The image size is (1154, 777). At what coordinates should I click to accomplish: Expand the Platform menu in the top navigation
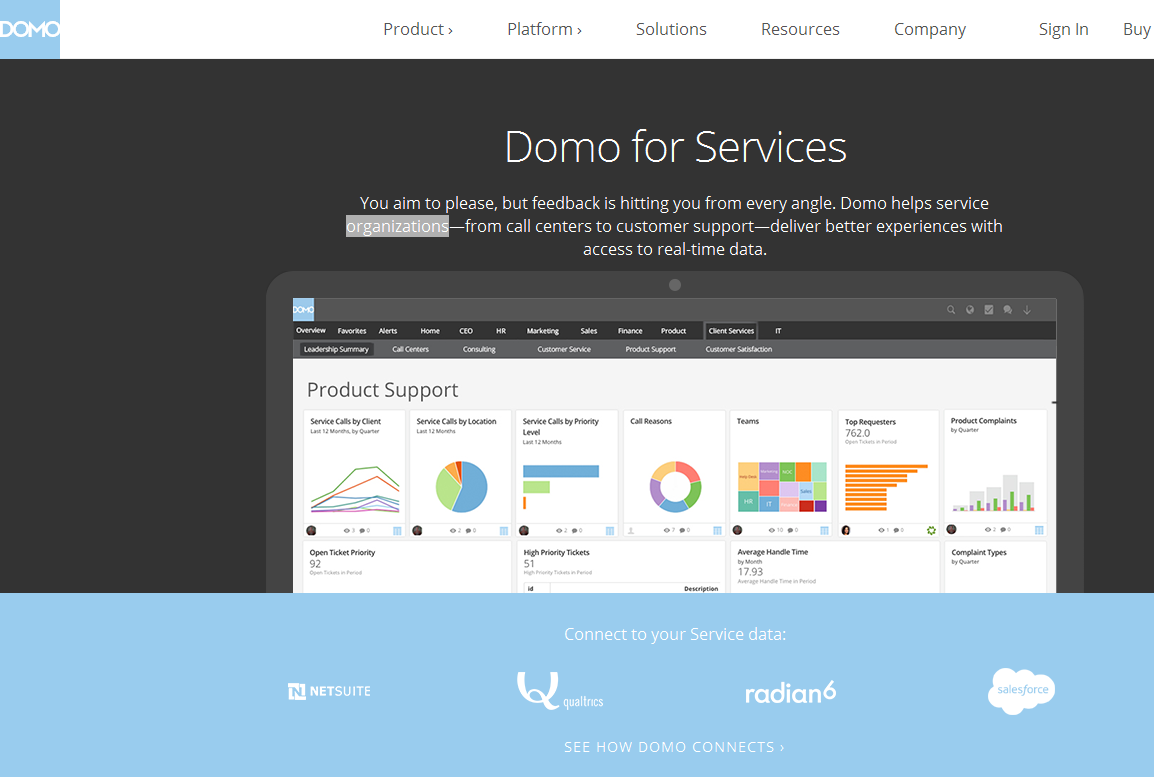544,29
